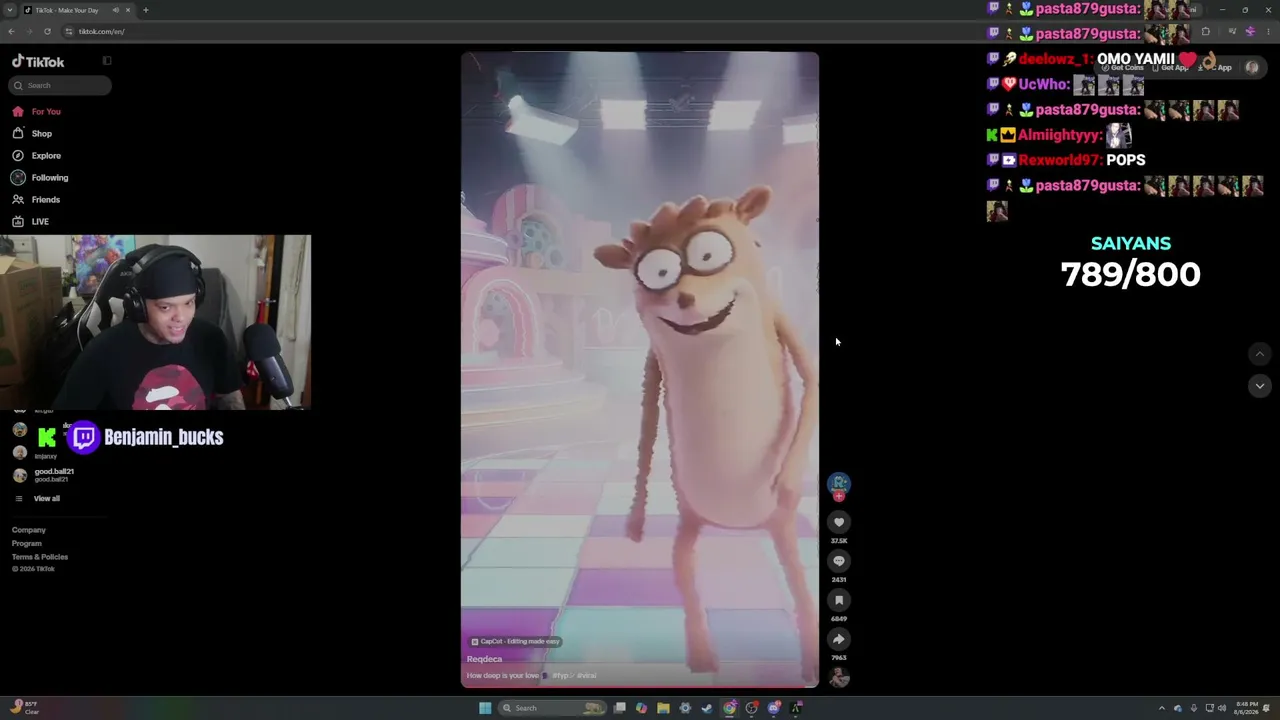
Task: Mute the TikTok browser tab
Action: [x=115, y=10]
